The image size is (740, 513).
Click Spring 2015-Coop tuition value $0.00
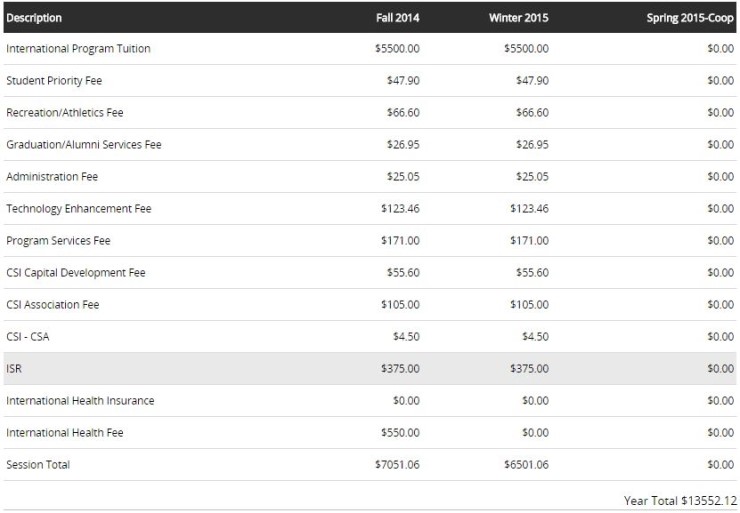click(x=721, y=49)
